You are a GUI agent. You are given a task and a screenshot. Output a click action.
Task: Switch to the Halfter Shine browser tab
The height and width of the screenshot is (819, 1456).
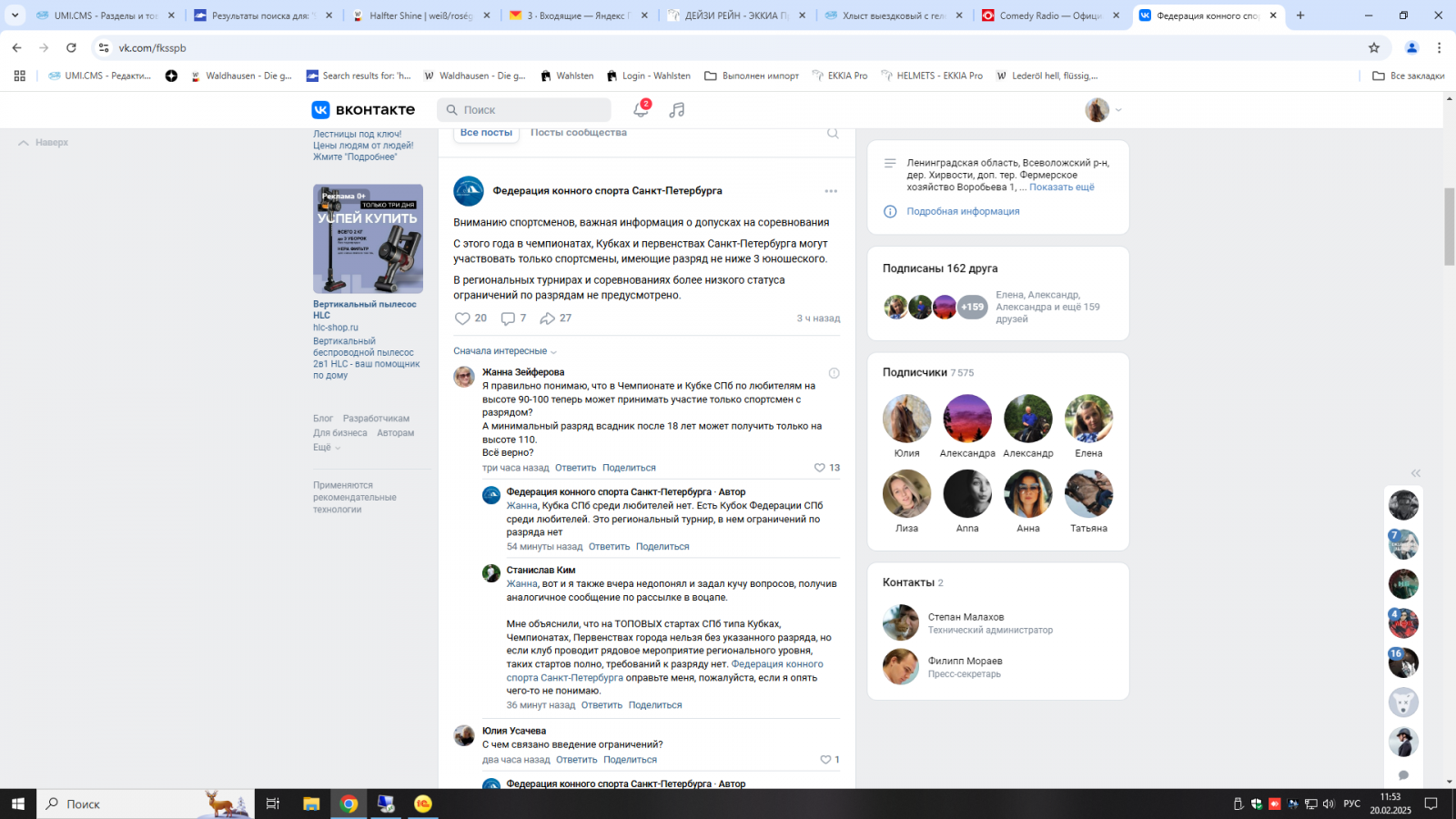click(421, 15)
